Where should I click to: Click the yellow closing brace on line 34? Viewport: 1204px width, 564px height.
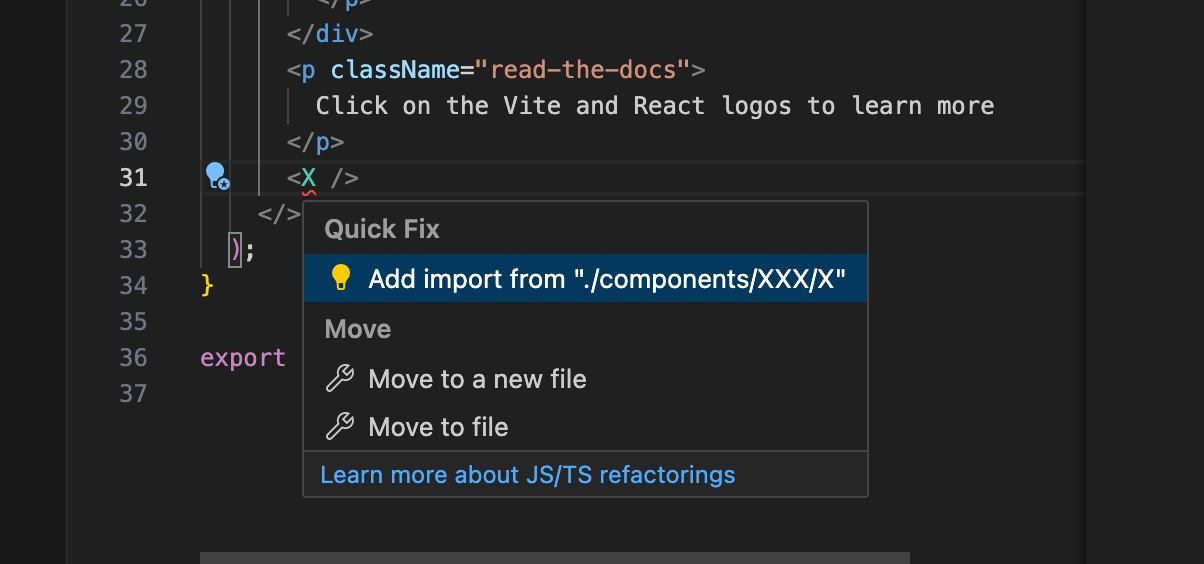207,286
